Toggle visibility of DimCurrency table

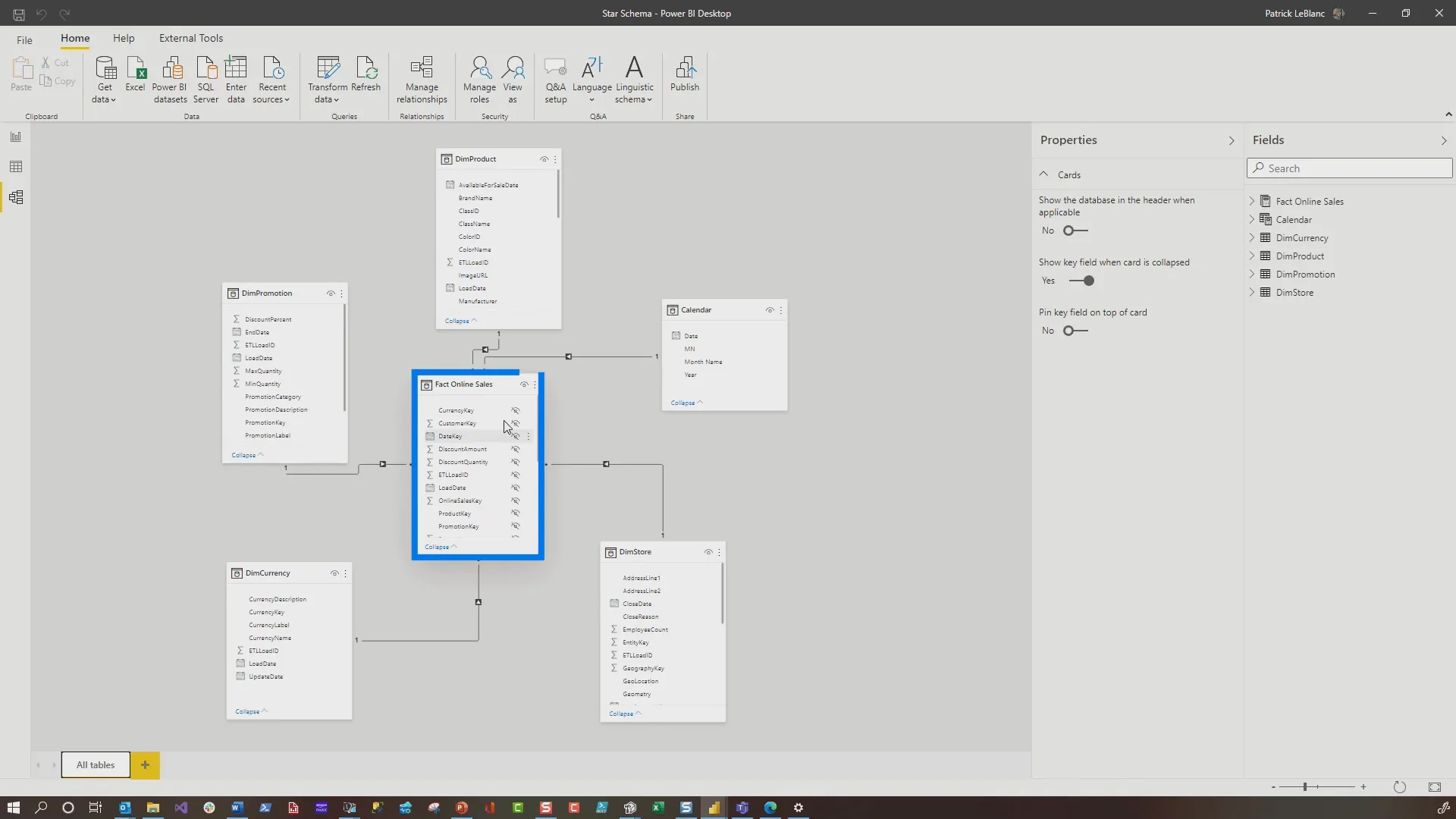click(x=334, y=573)
